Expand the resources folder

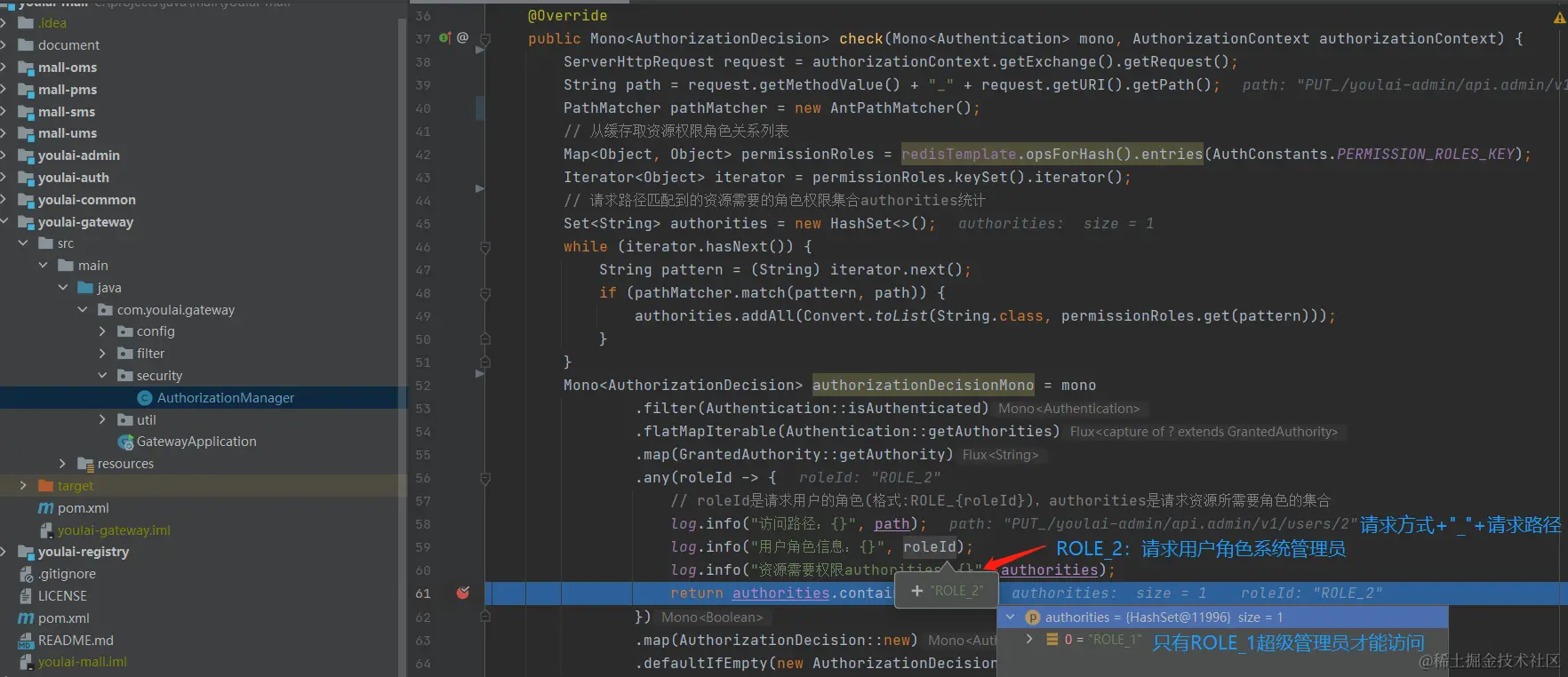click(62, 464)
